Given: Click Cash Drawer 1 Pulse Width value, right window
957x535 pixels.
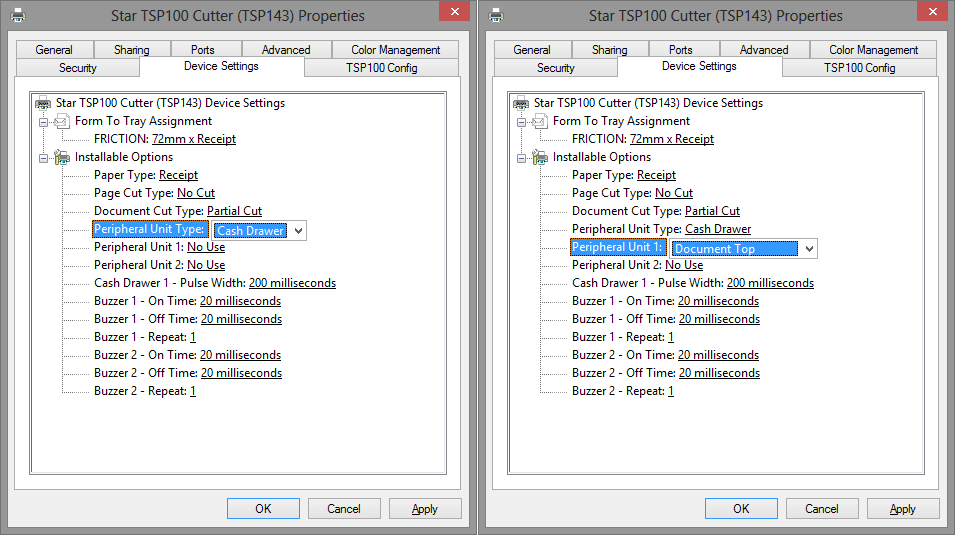Looking at the screenshot, I should pos(770,283).
